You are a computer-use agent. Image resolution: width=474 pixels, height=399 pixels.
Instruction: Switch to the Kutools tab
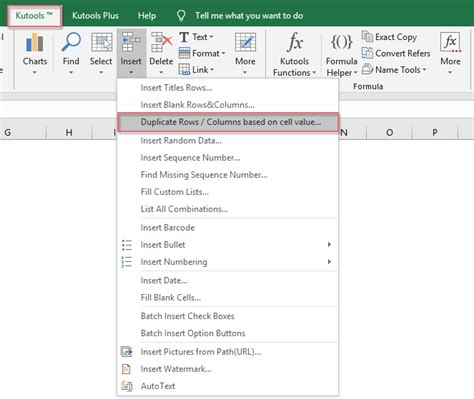pos(34,16)
